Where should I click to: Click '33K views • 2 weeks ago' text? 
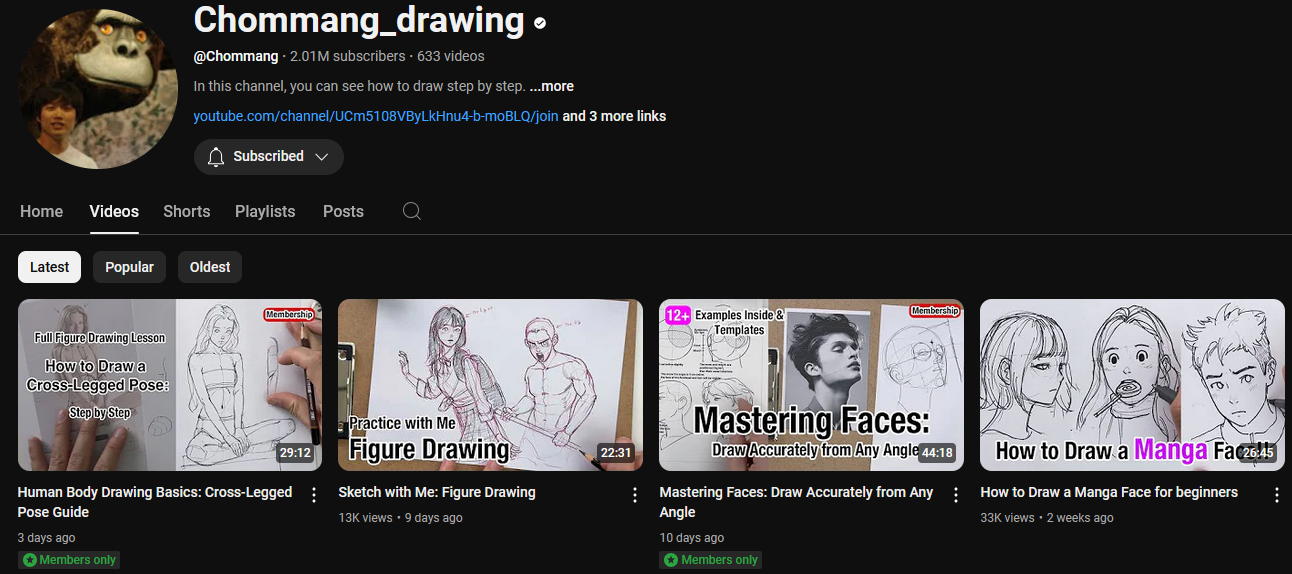coord(1047,518)
